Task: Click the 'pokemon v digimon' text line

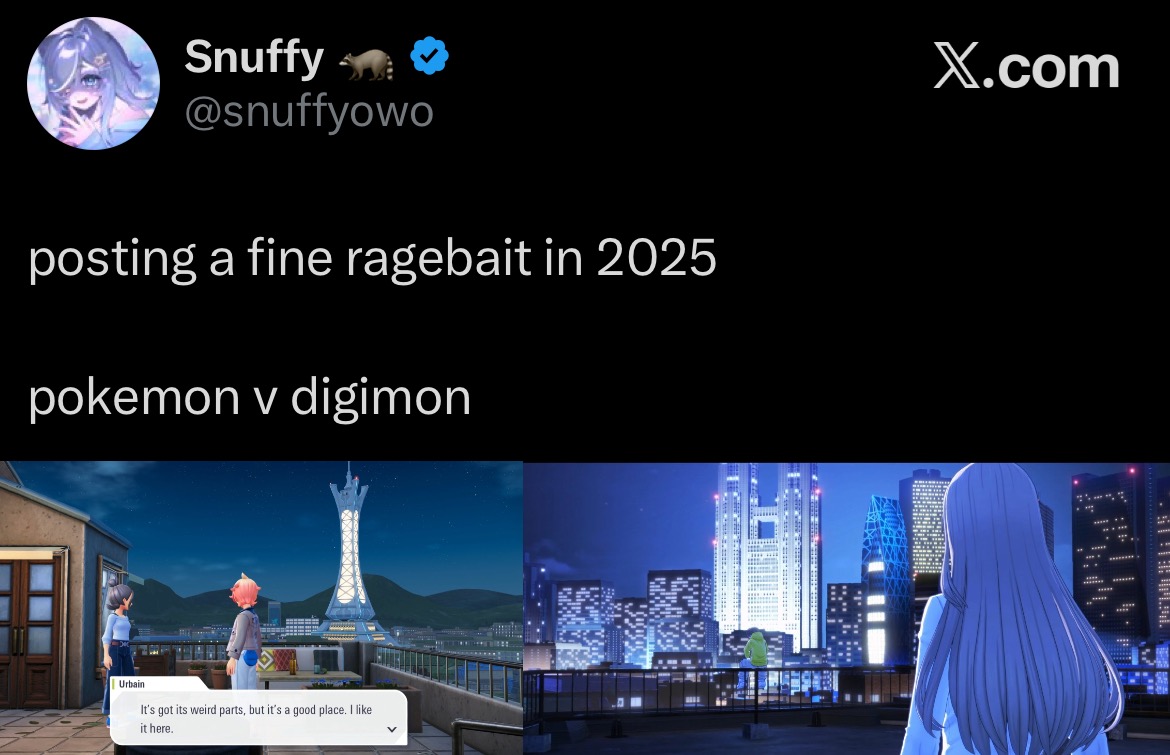Action: coord(250,398)
